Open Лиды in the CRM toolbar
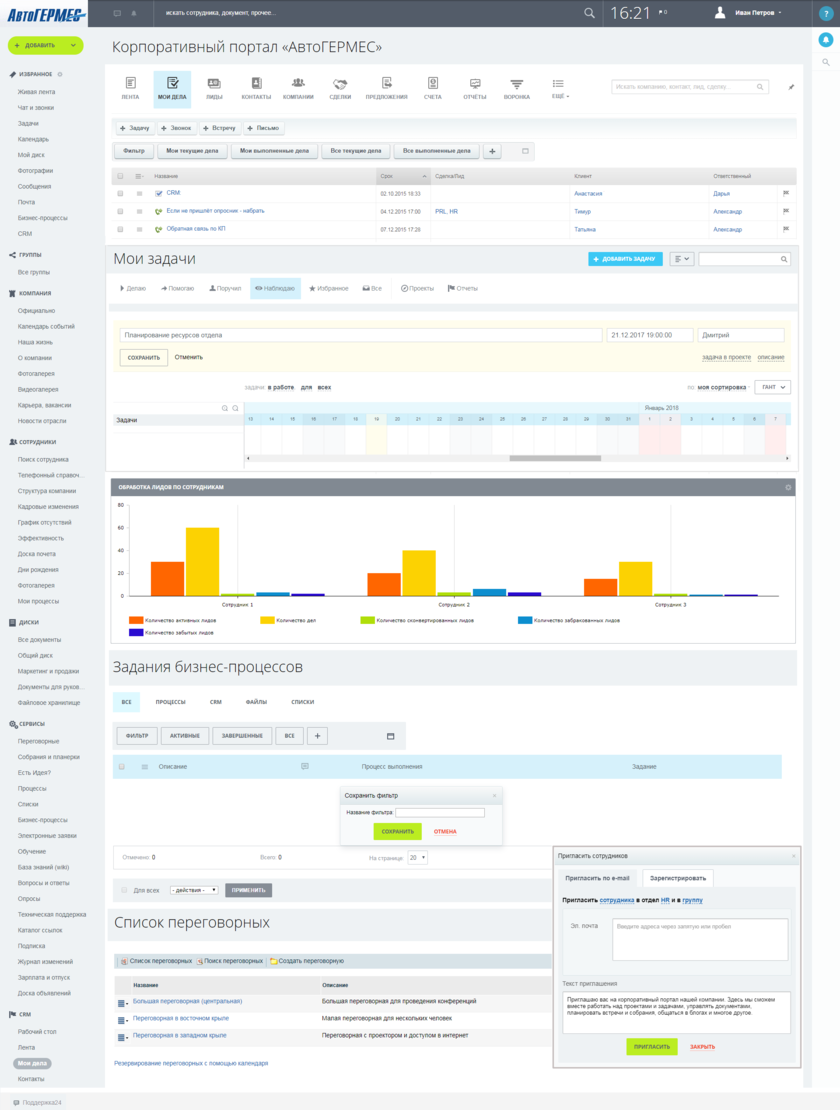Viewport: 840px width, 1110px height. click(x=214, y=88)
